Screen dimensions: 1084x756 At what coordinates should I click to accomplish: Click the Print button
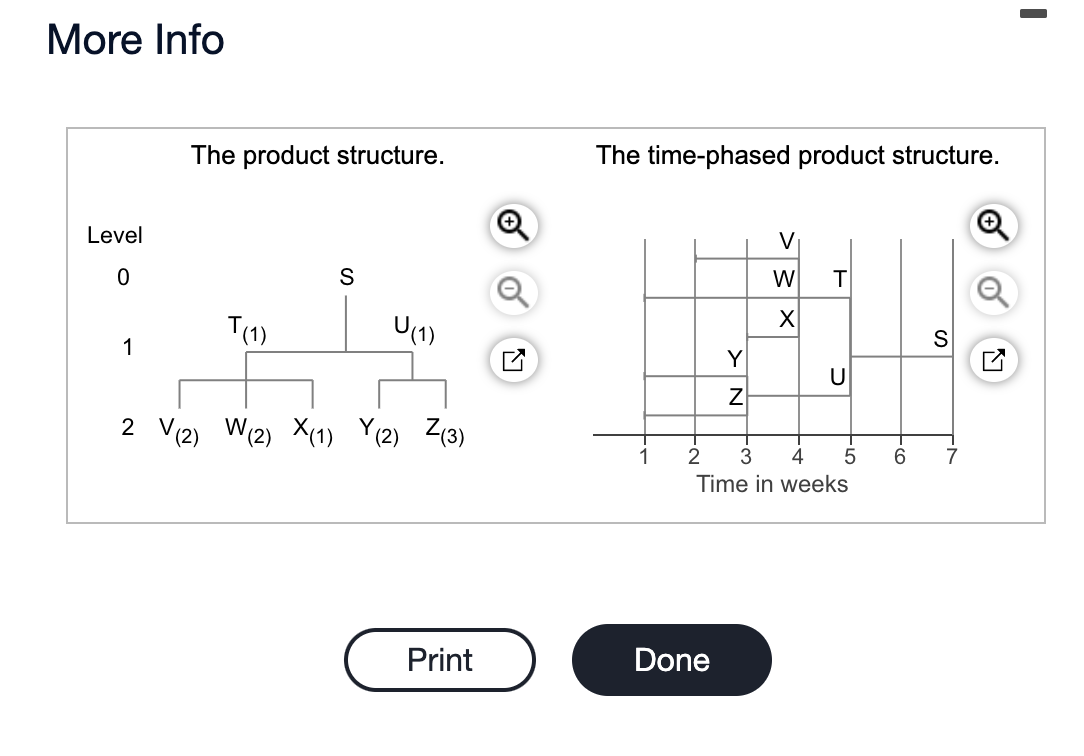[440, 659]
